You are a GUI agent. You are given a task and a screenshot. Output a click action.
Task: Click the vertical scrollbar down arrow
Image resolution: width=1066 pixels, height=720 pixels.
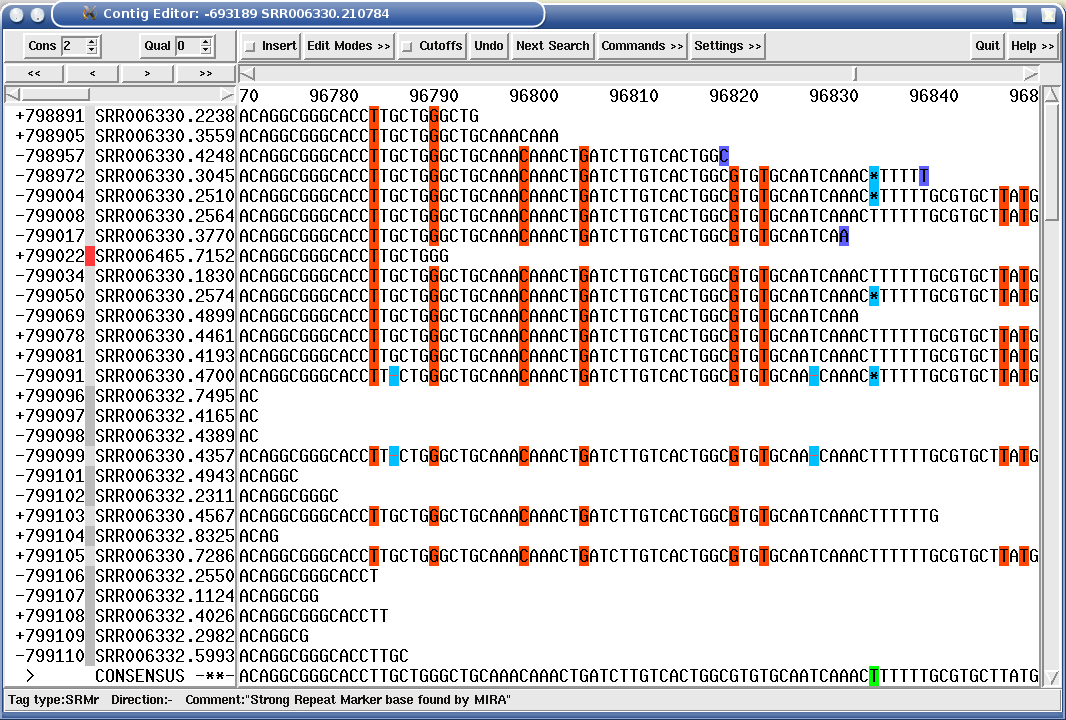coord(1051,677)
